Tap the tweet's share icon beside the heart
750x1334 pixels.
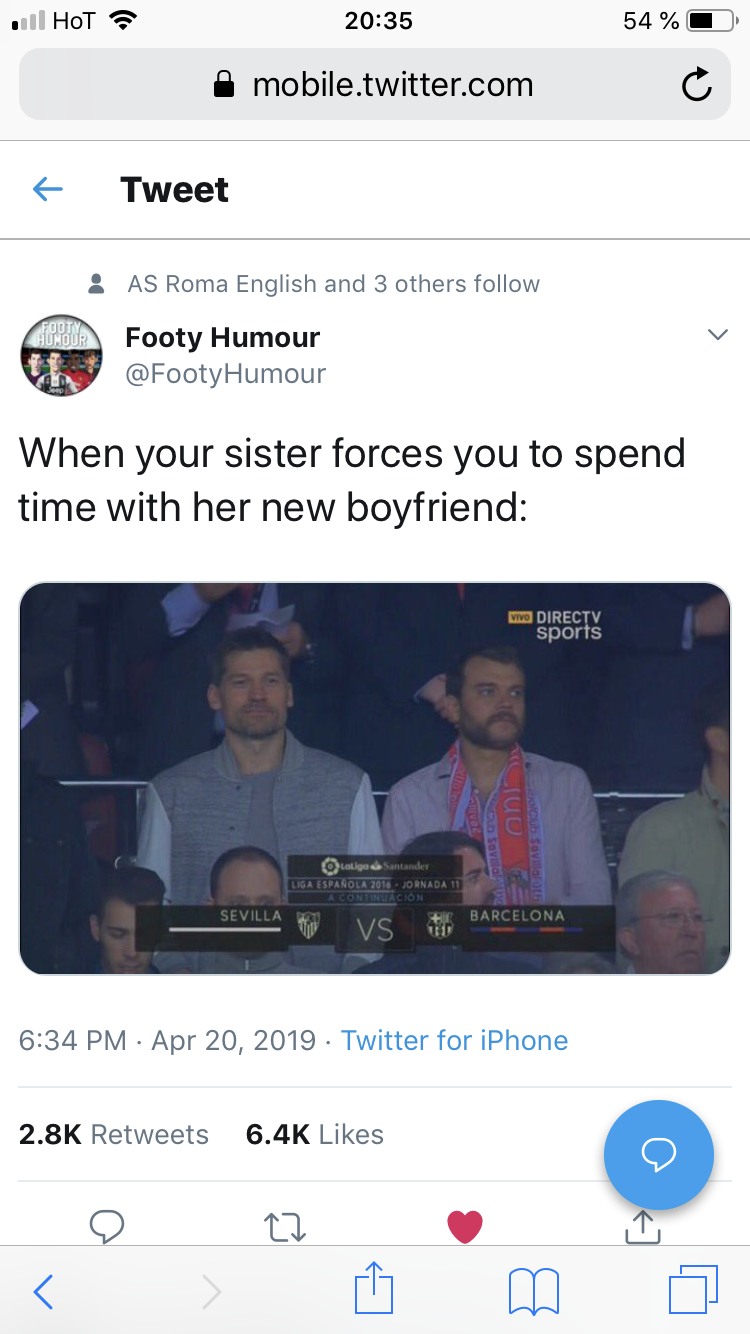coord(643,1225)
